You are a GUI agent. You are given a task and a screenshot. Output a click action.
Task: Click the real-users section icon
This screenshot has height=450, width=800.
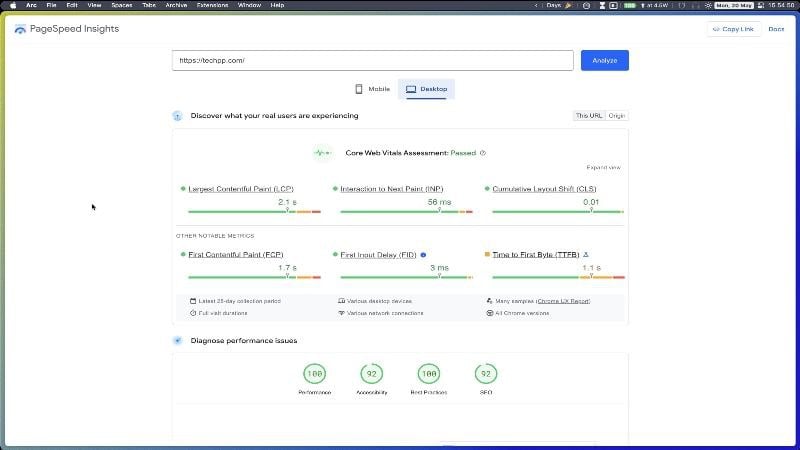coord(177,116)
